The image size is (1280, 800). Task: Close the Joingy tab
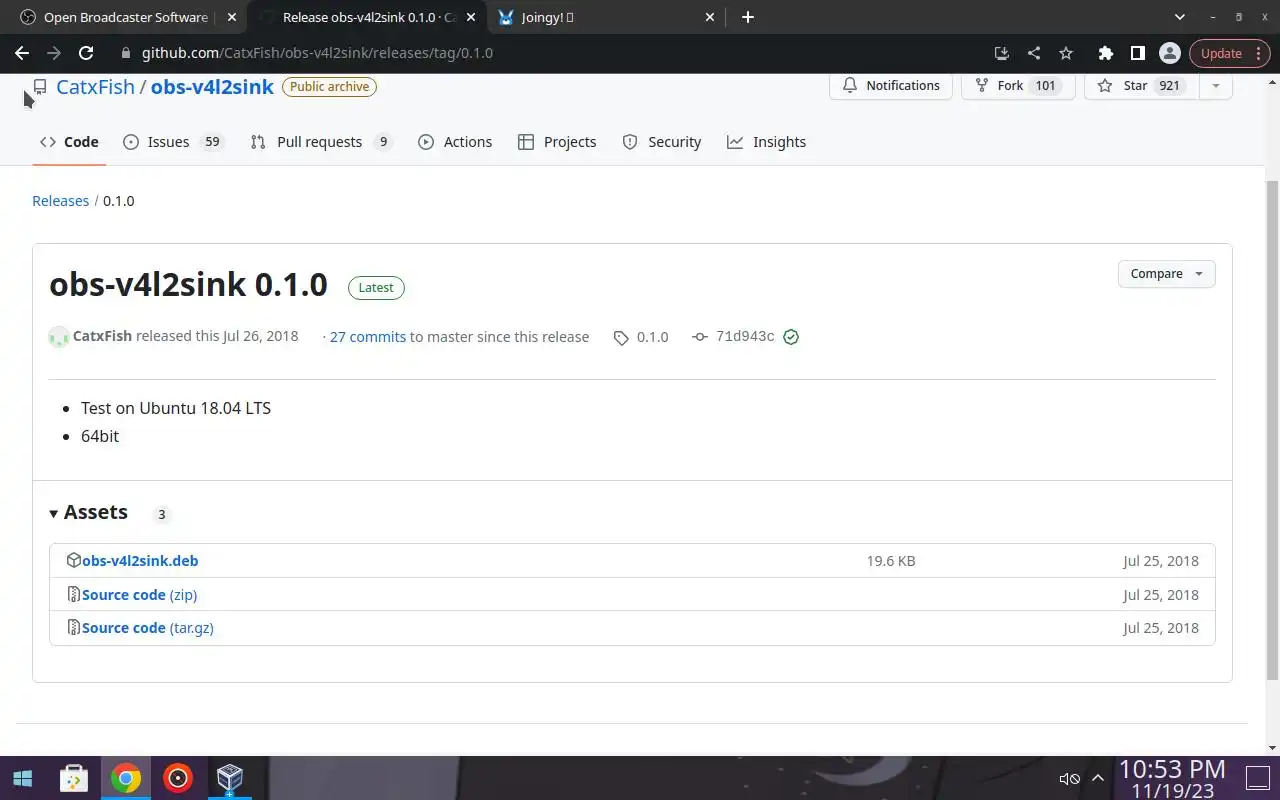click(710, 17)
